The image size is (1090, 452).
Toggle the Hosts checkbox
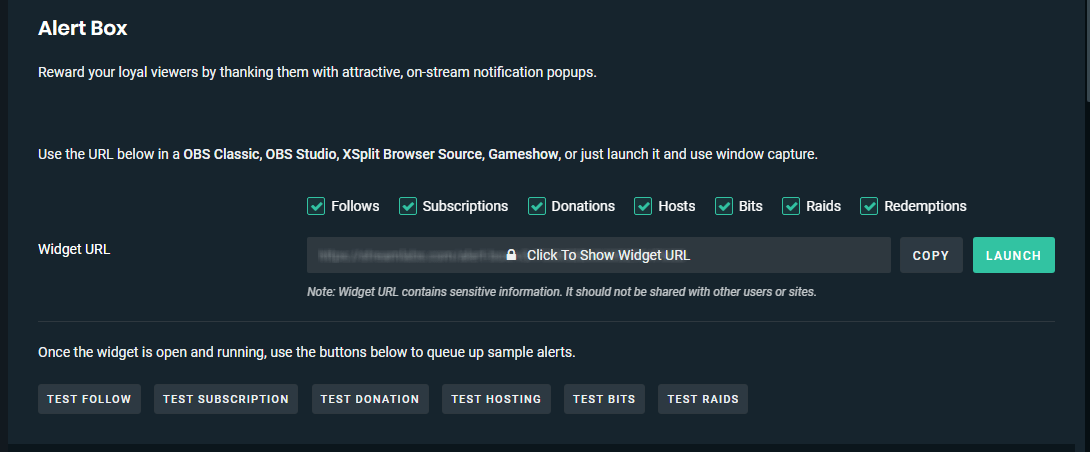pyautogui.click(x=643, y=206)
